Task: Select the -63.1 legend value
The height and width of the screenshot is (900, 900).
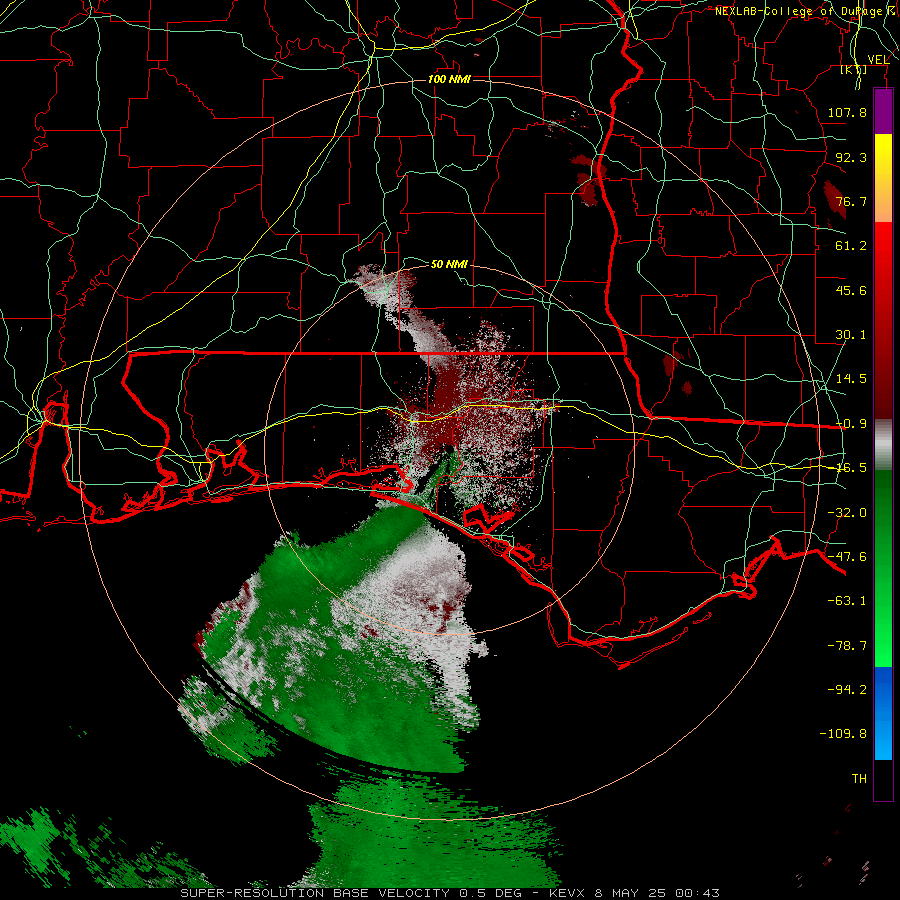Action: (847, 601)
